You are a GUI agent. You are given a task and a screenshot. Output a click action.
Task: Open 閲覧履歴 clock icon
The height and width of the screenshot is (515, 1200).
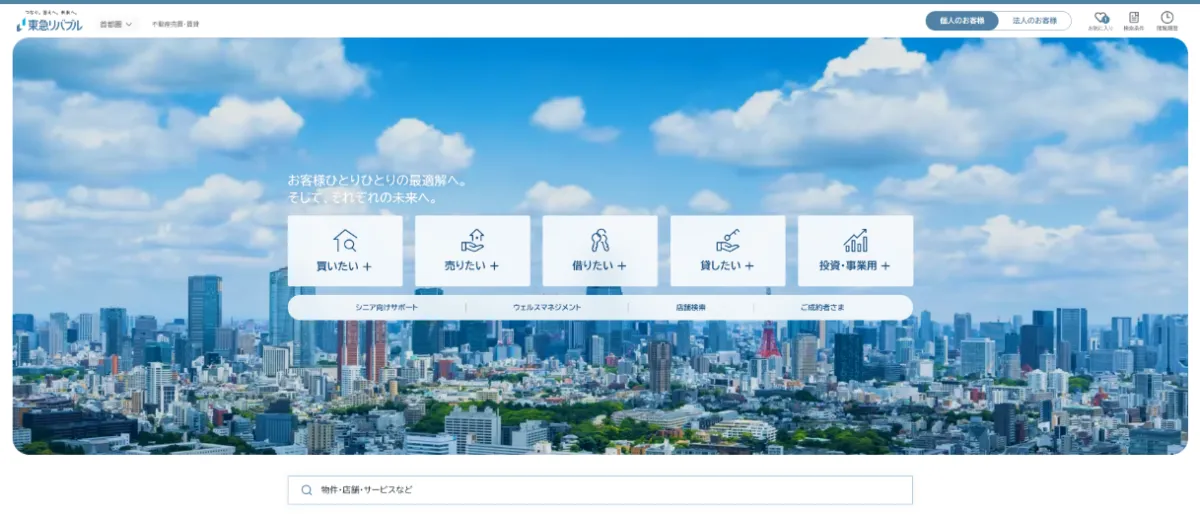[1167, 19]
